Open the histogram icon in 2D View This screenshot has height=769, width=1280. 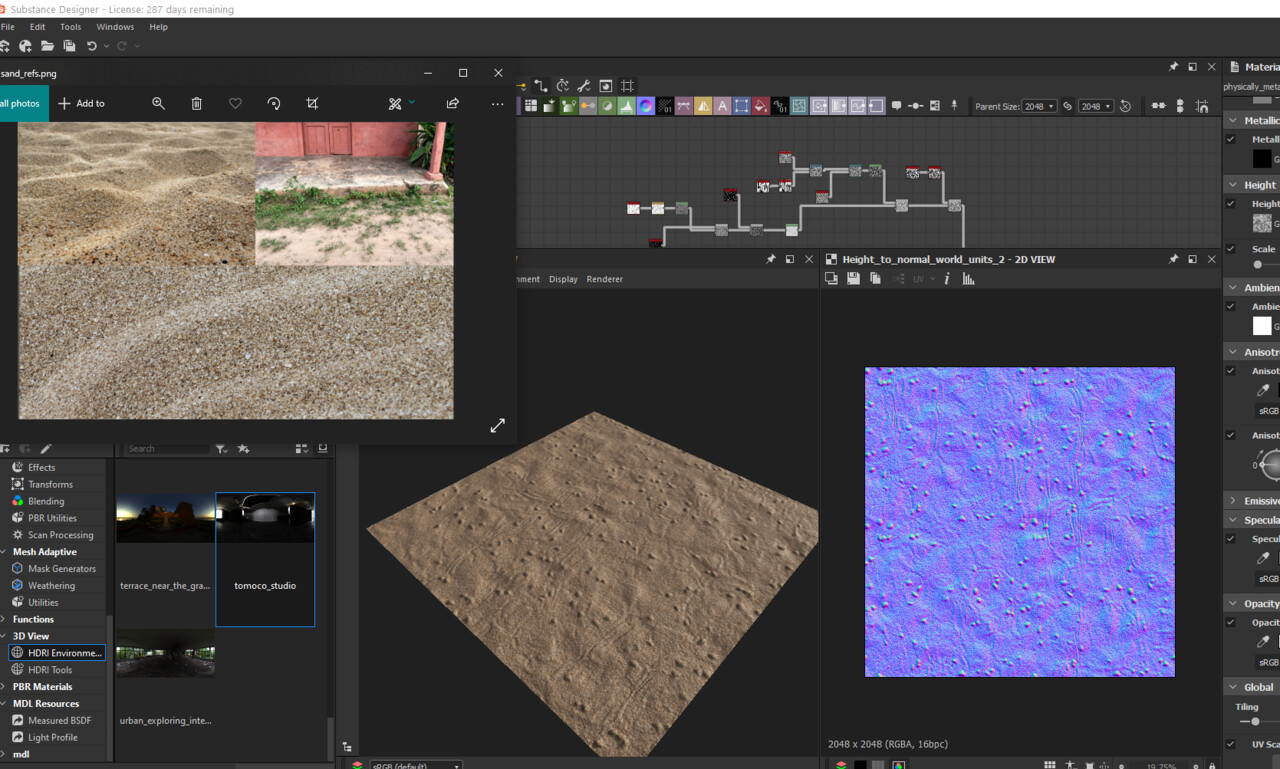tap(968, 279)
